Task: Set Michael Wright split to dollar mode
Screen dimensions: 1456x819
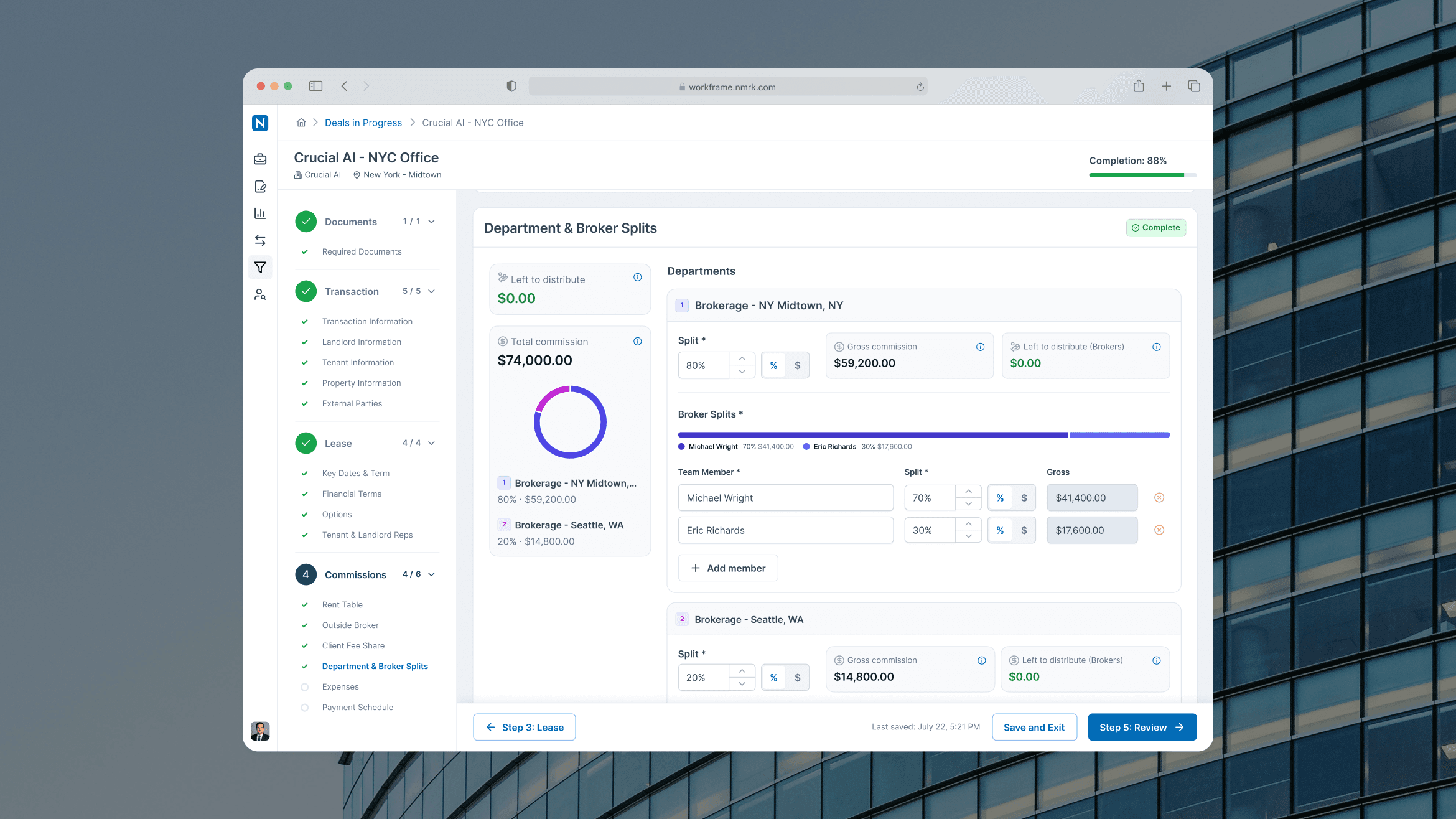Action: click(x=1024, y=498)
